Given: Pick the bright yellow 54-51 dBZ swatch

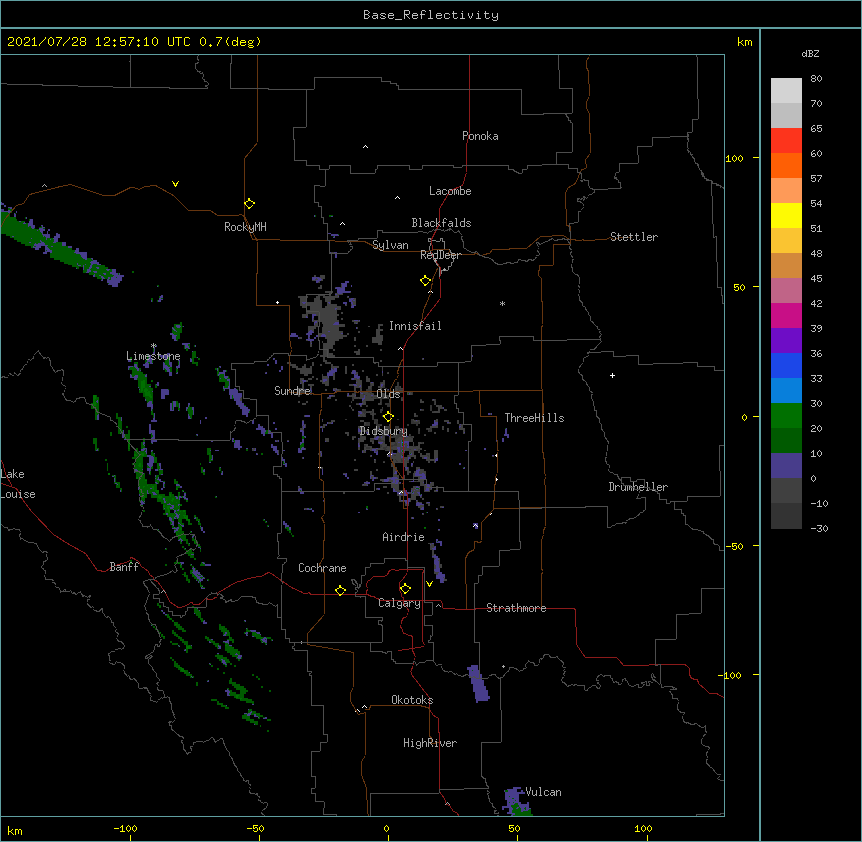Looking at the screenshot, I should [786, 215].
